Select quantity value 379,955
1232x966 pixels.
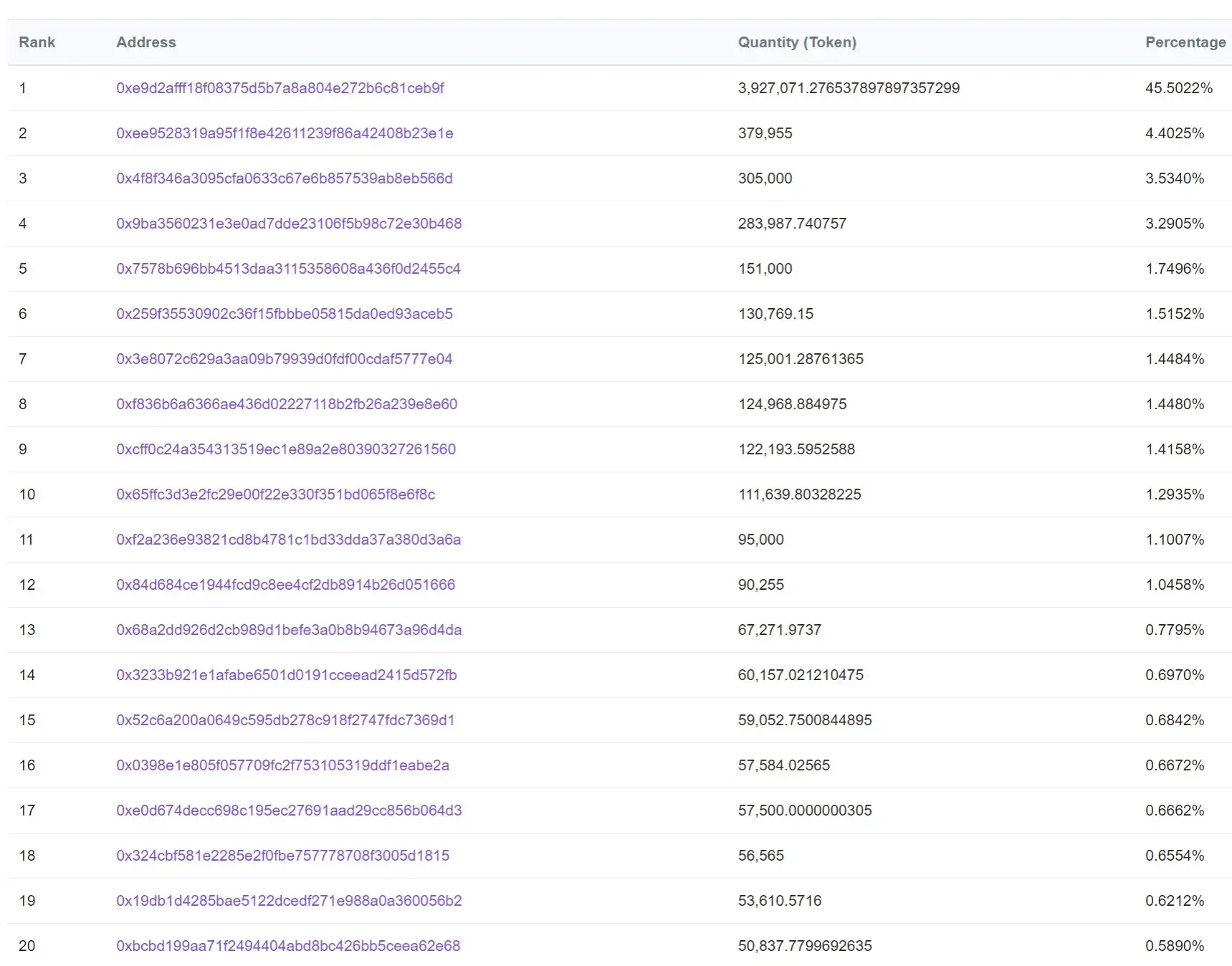(x=765, y=133)
